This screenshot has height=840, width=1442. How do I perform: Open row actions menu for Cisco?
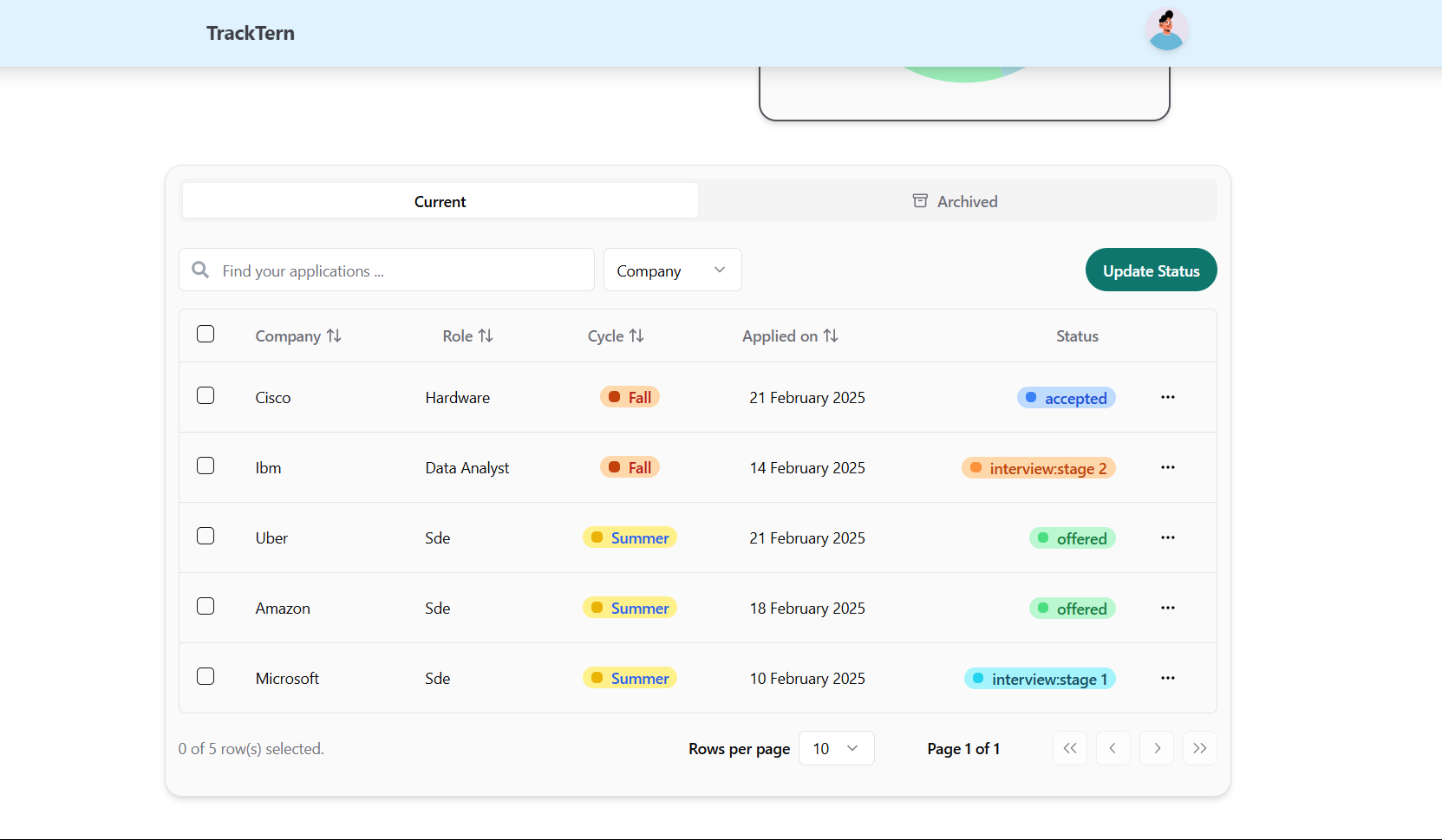tap(1168, 397)
